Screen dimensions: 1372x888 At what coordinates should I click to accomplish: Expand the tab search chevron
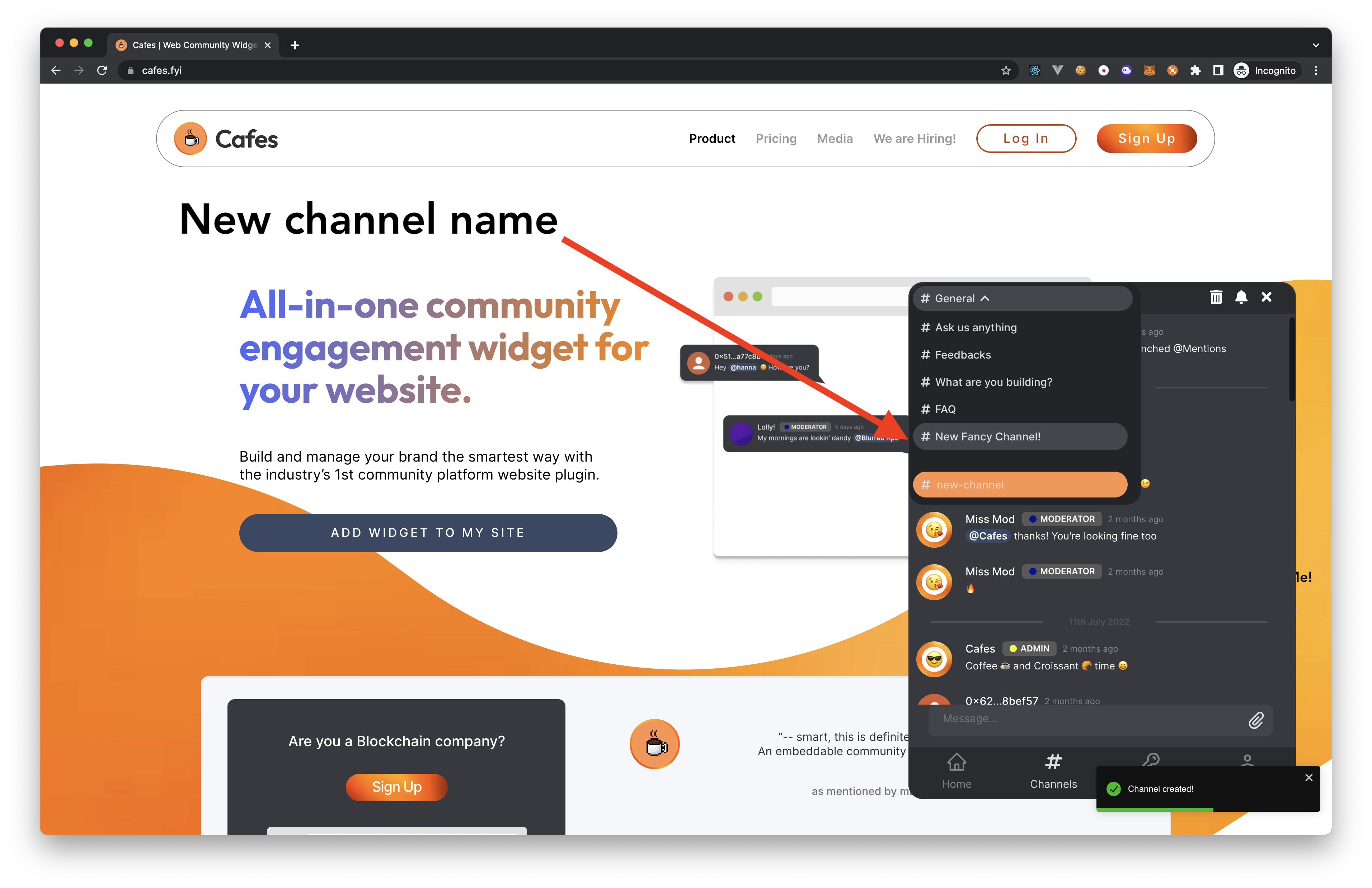(x=1316, y=45)
